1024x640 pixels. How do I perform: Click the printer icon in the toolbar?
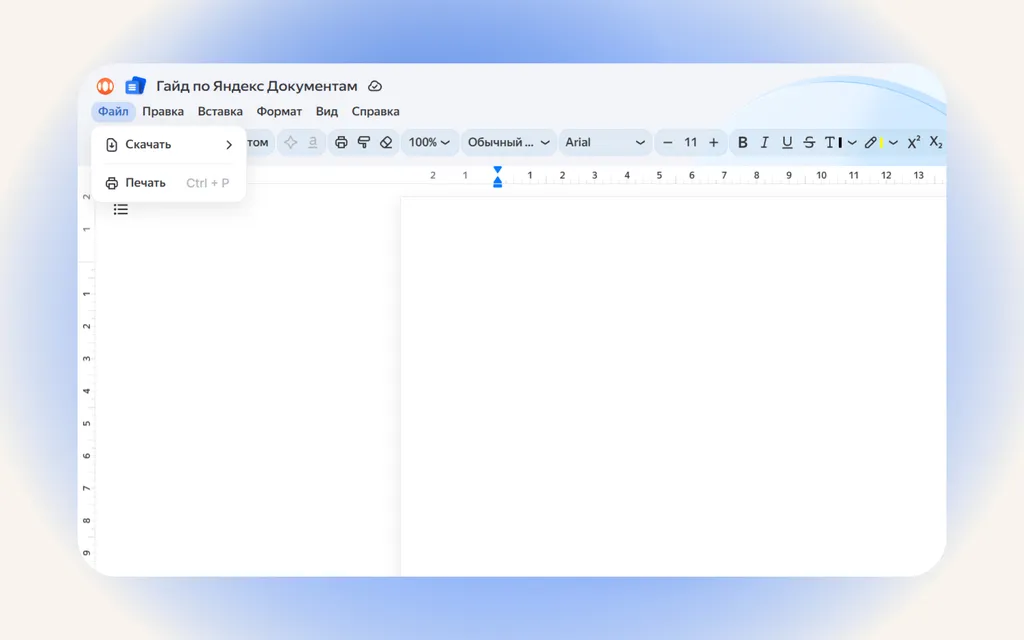pyautogui.click(x=341, y=142)
